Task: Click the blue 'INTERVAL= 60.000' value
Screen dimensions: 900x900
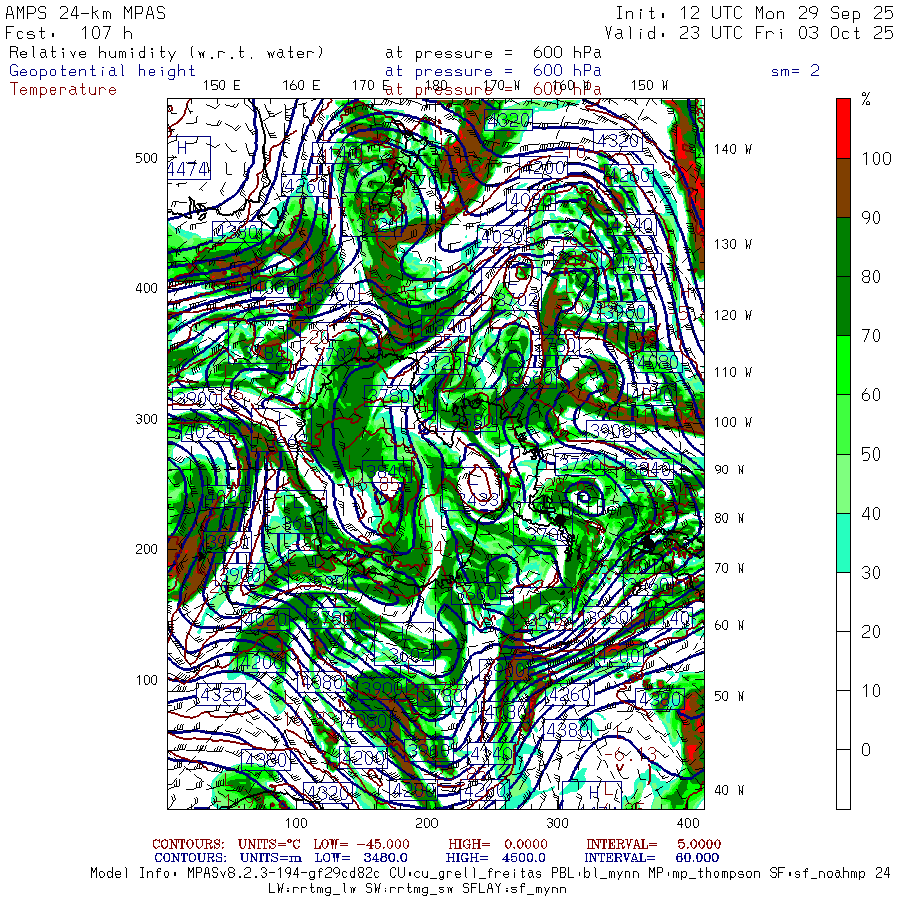Action: point(651,858)
